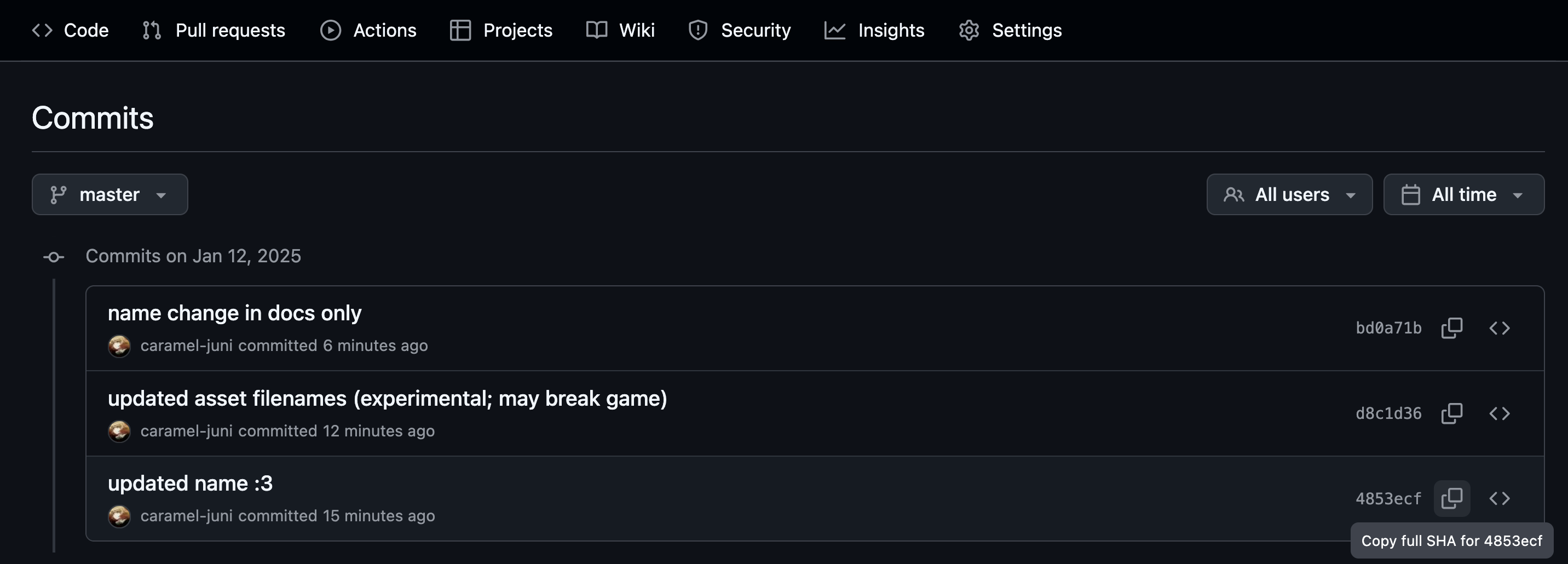Viewport: 1568px width, 564px height.
Task: Open the repository Settings tab
Action: 1011,30
